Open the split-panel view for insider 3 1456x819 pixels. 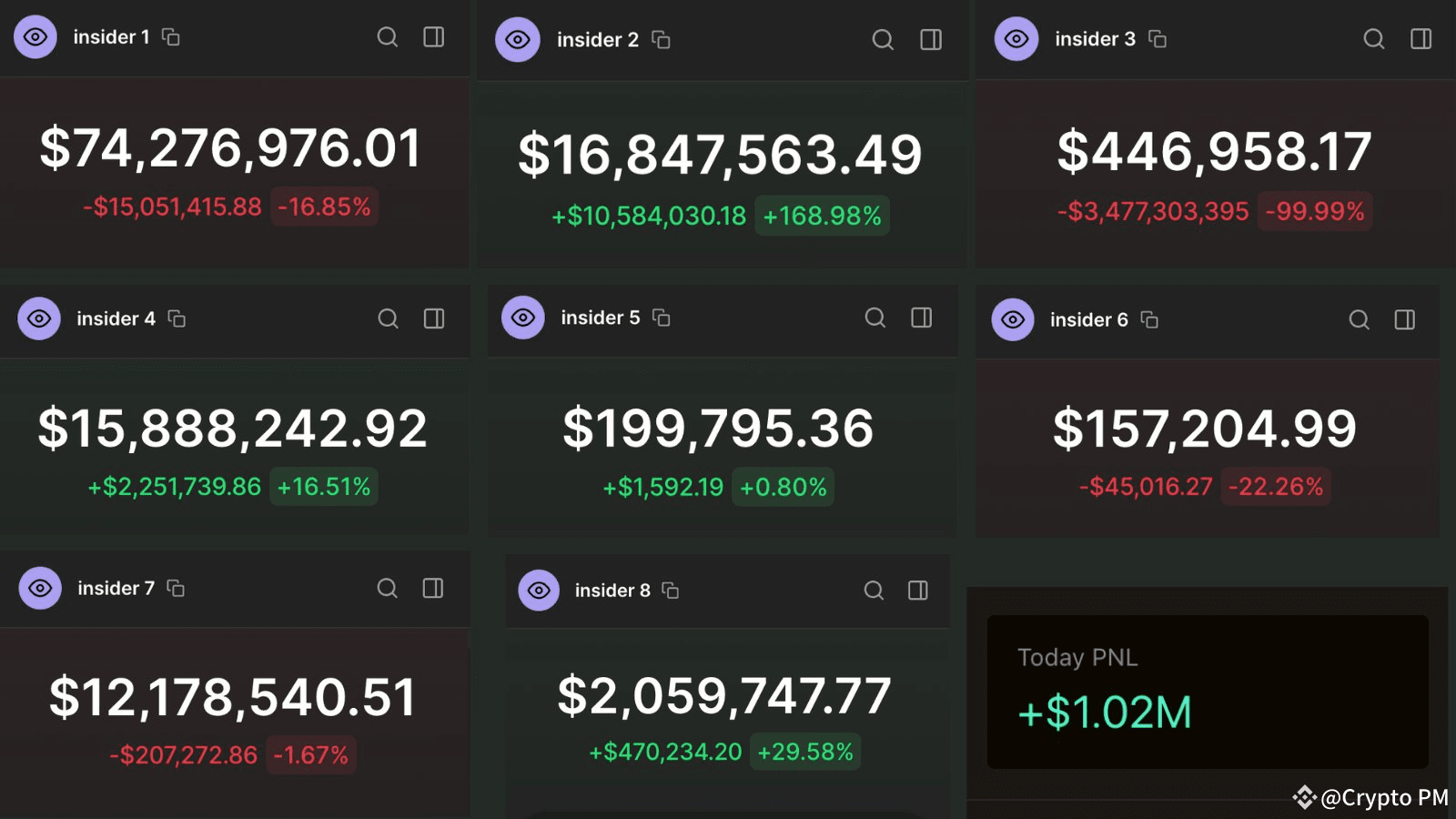[x=1421, y=39]
